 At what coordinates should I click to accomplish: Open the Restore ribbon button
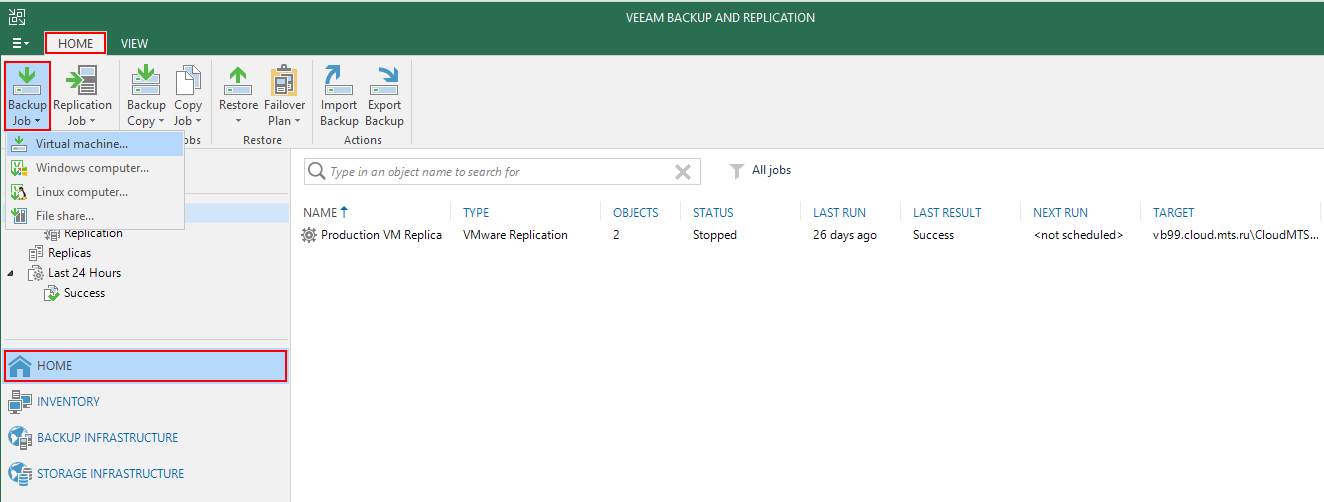click(x=238, y=96)
